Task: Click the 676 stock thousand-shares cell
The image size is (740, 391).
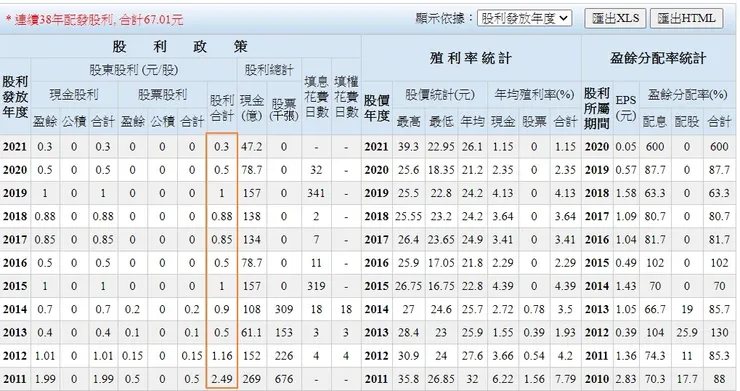Action: coord(284,379)
